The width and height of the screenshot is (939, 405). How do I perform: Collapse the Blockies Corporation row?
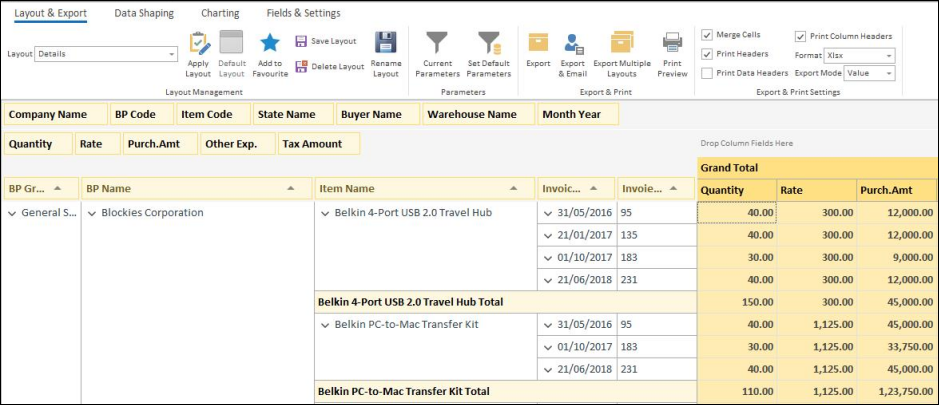91,213
